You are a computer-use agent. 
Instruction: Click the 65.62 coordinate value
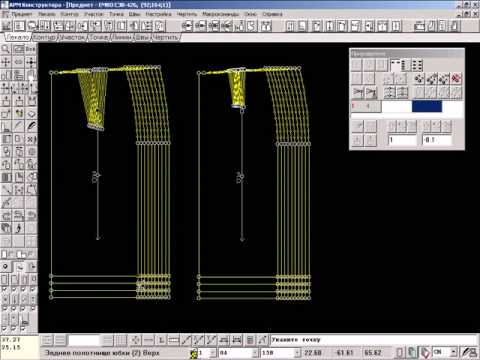[373, 353]
